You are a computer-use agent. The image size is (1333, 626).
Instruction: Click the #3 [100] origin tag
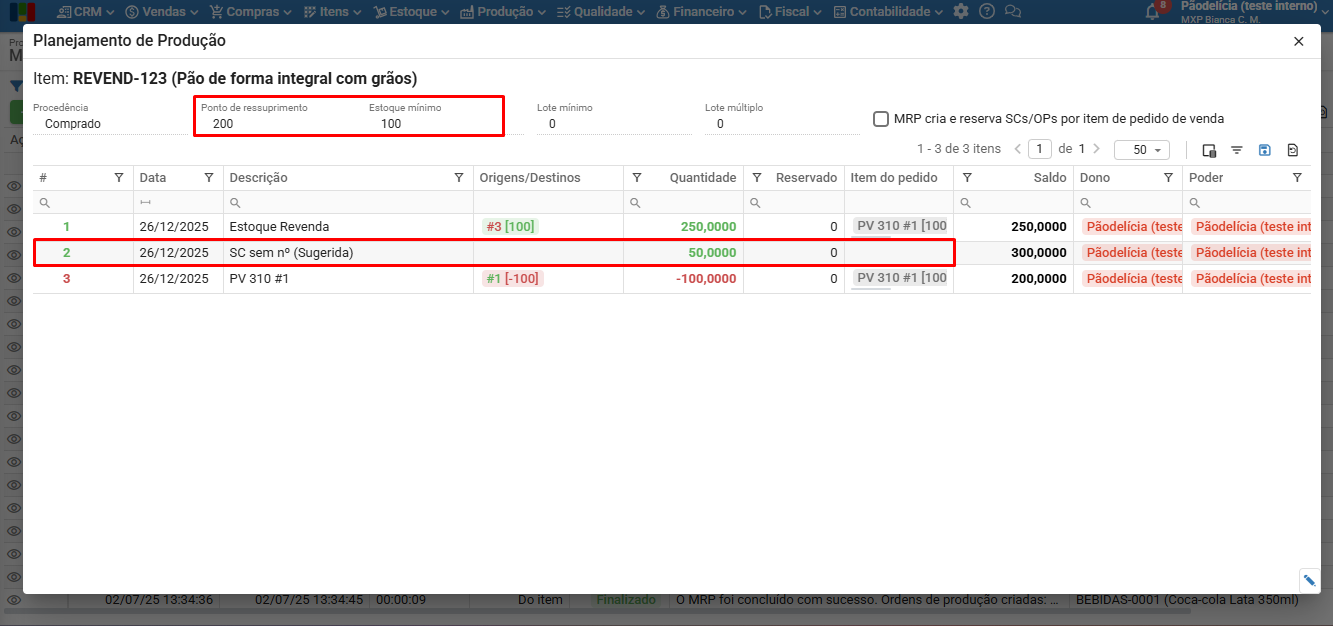(510, 227)
